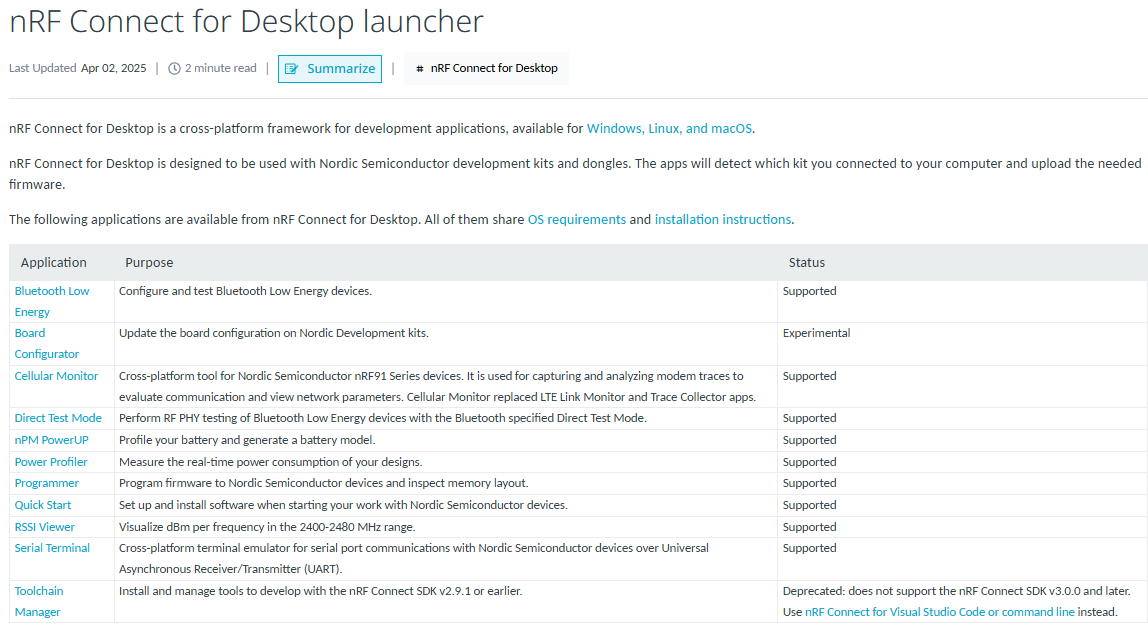Click 'Profile your battery and generate a battery model'
Screen dimensions: 1148x631
click(x=247, y=440)
